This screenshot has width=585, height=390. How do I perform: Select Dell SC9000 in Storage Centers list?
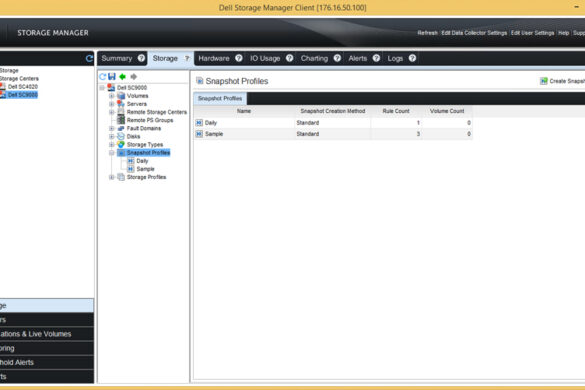(x=23, y=95)
